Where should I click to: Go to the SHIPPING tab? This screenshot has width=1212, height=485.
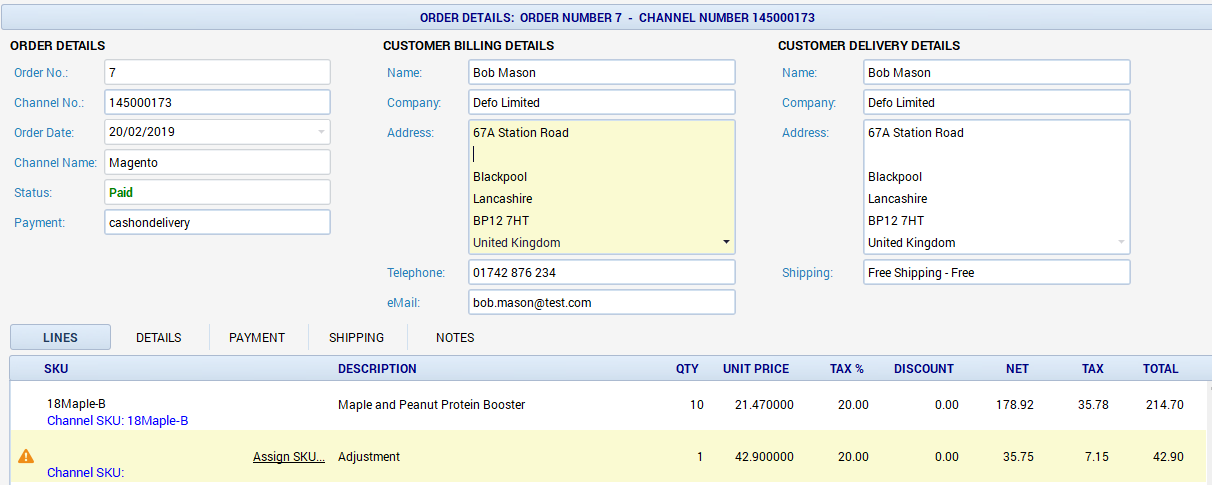tap(356, 338)
